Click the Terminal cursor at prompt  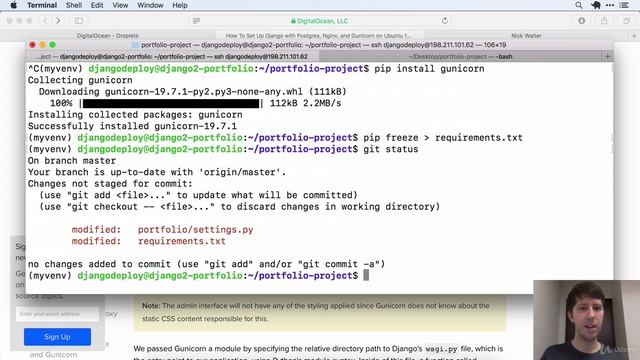coord(366,276)
